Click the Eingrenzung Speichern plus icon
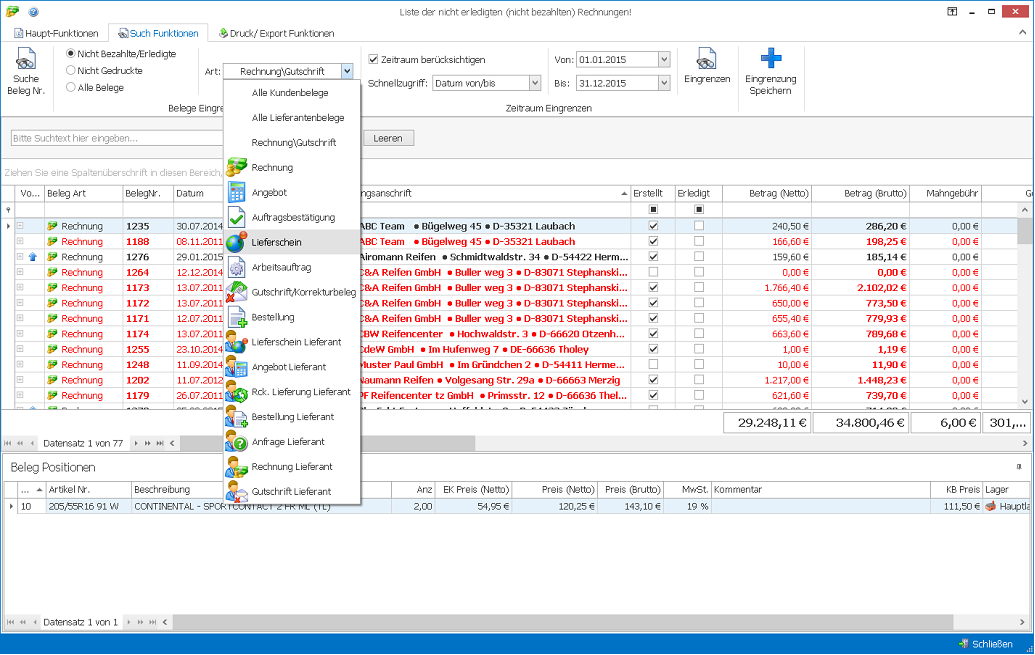This screenshot has width=1035, height=655. (x=770, y=58)
